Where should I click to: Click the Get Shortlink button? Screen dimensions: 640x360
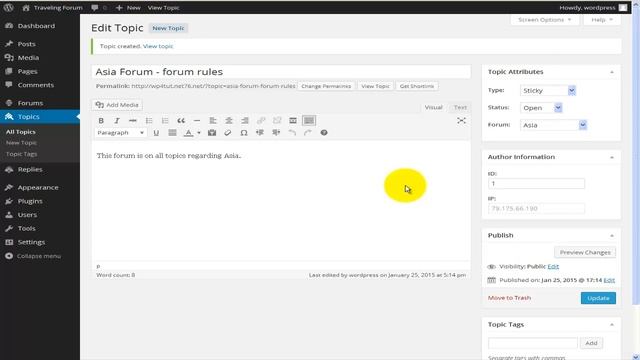417,86
